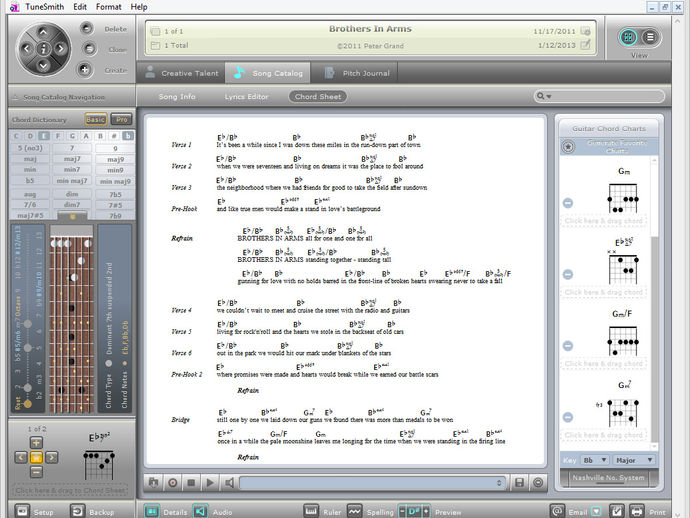The width and height of the screenshot is (690, 518).
Task: Toggle the Details panel button
Action: click(151, 511)
